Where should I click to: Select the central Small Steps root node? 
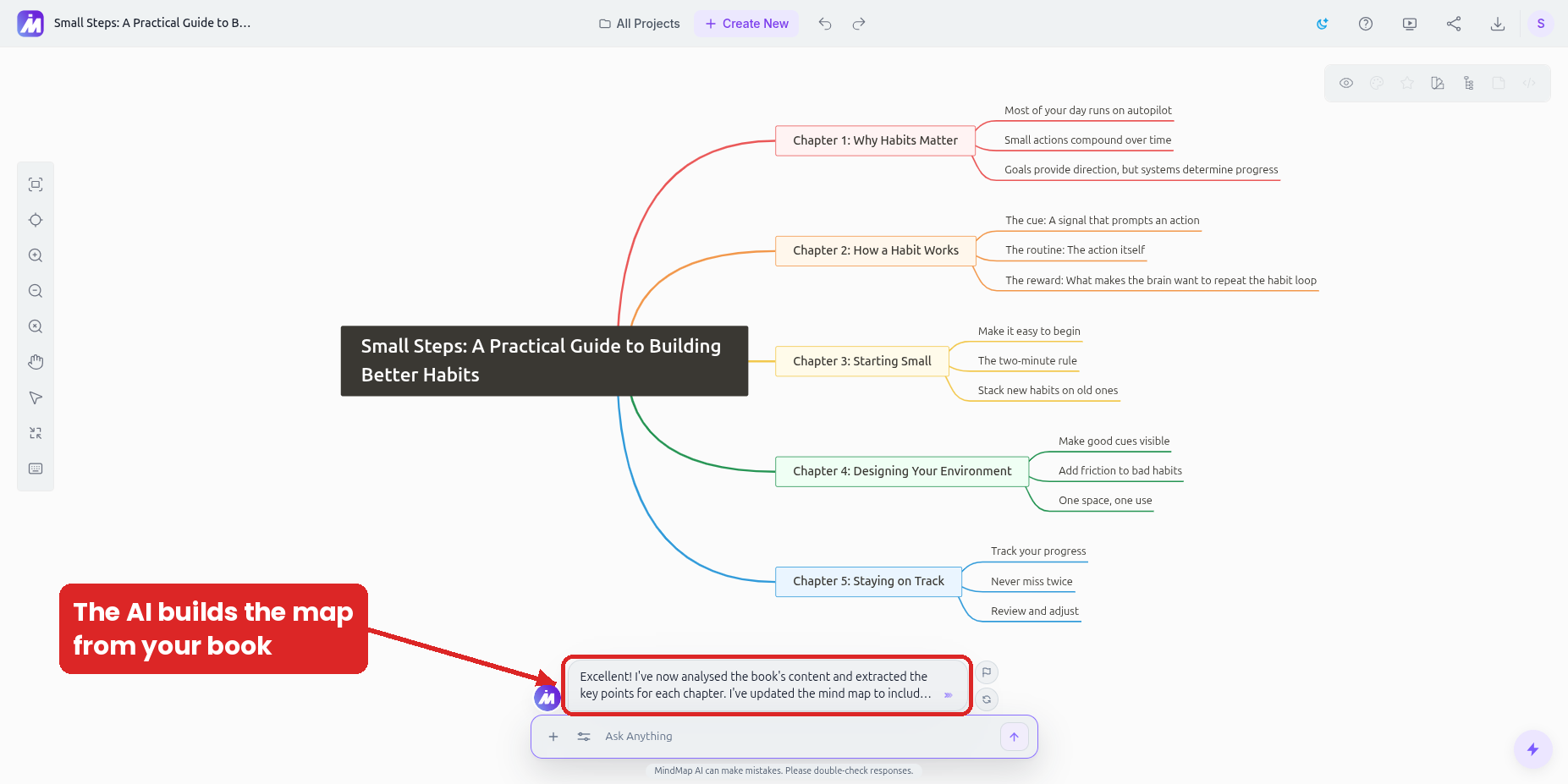click(544, 361)
